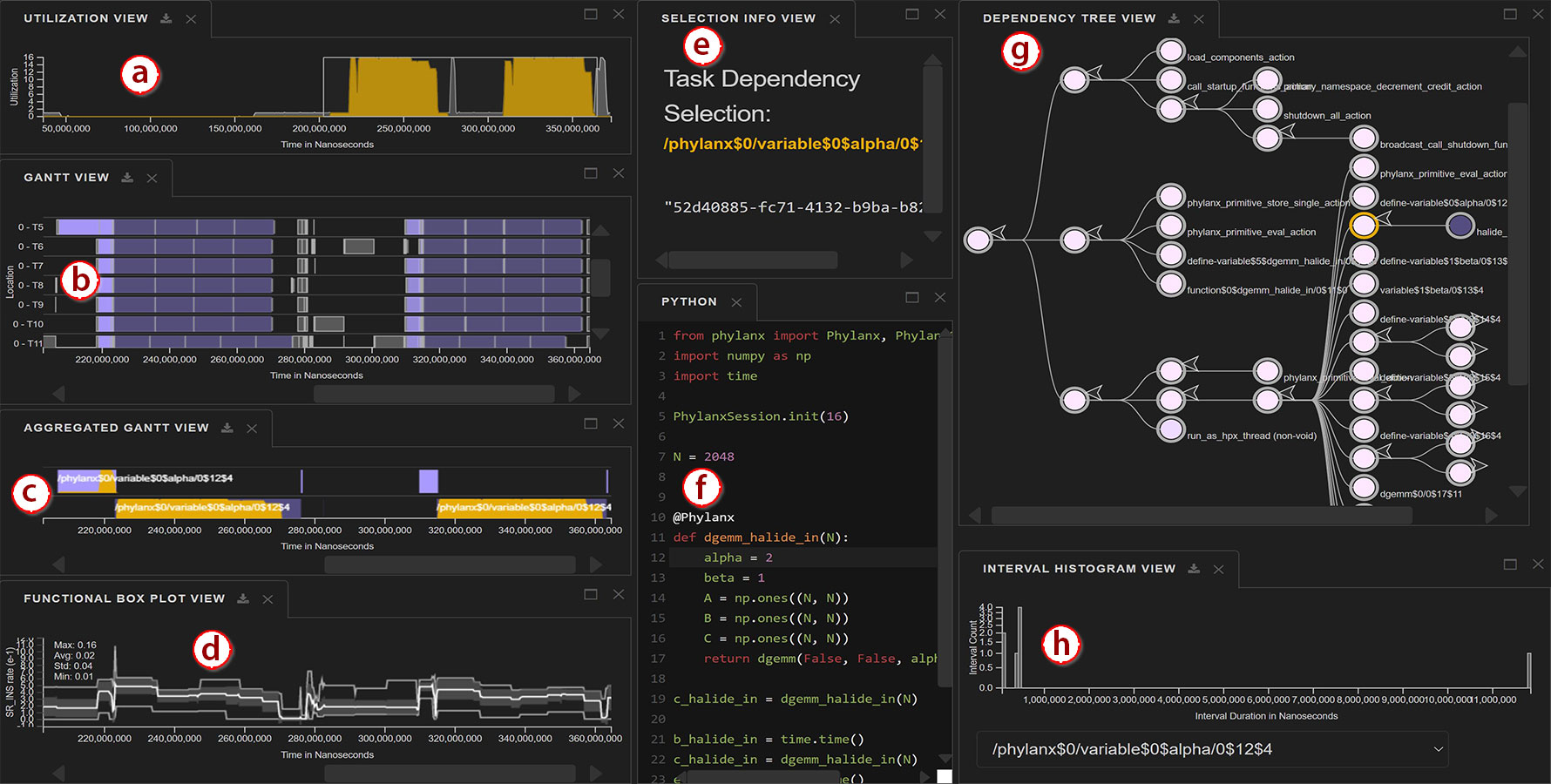Maximize the Functional Box Plot panel
1551x784 pixels.
pyautogui.click(x=591, y=594)
